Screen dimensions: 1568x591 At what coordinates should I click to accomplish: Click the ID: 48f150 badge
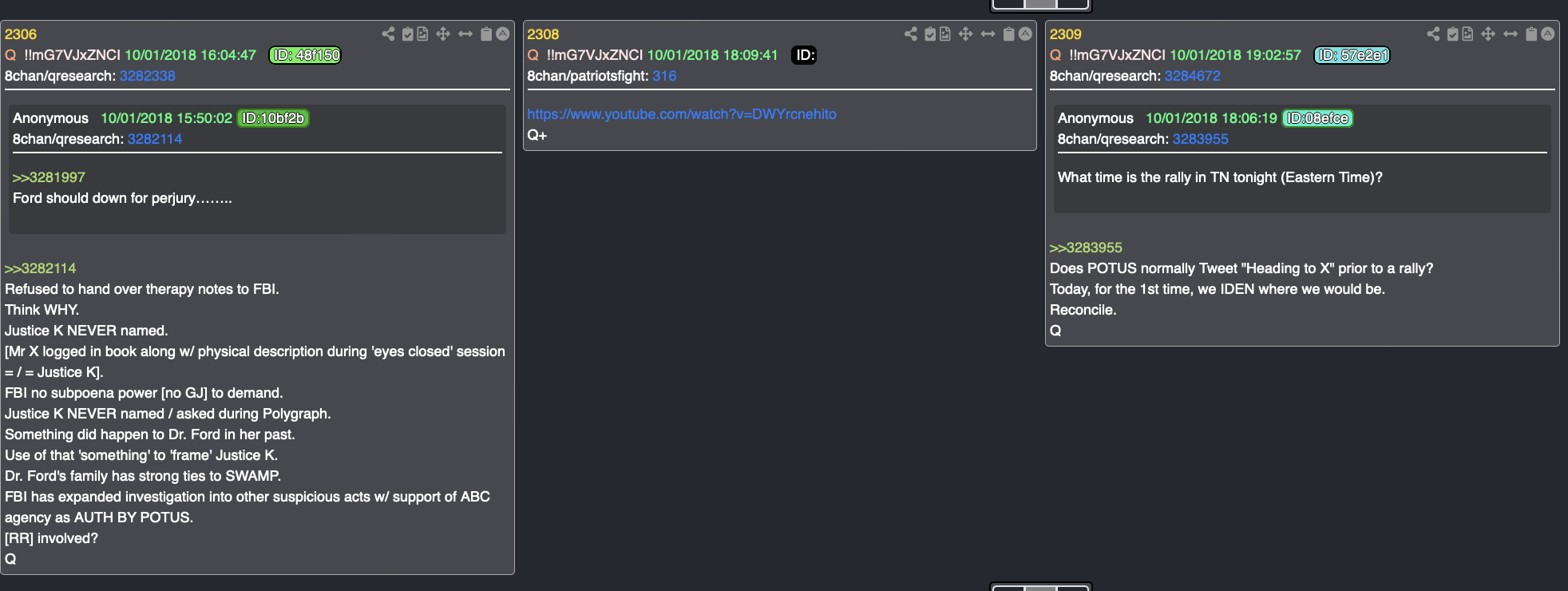click(306, 55)
